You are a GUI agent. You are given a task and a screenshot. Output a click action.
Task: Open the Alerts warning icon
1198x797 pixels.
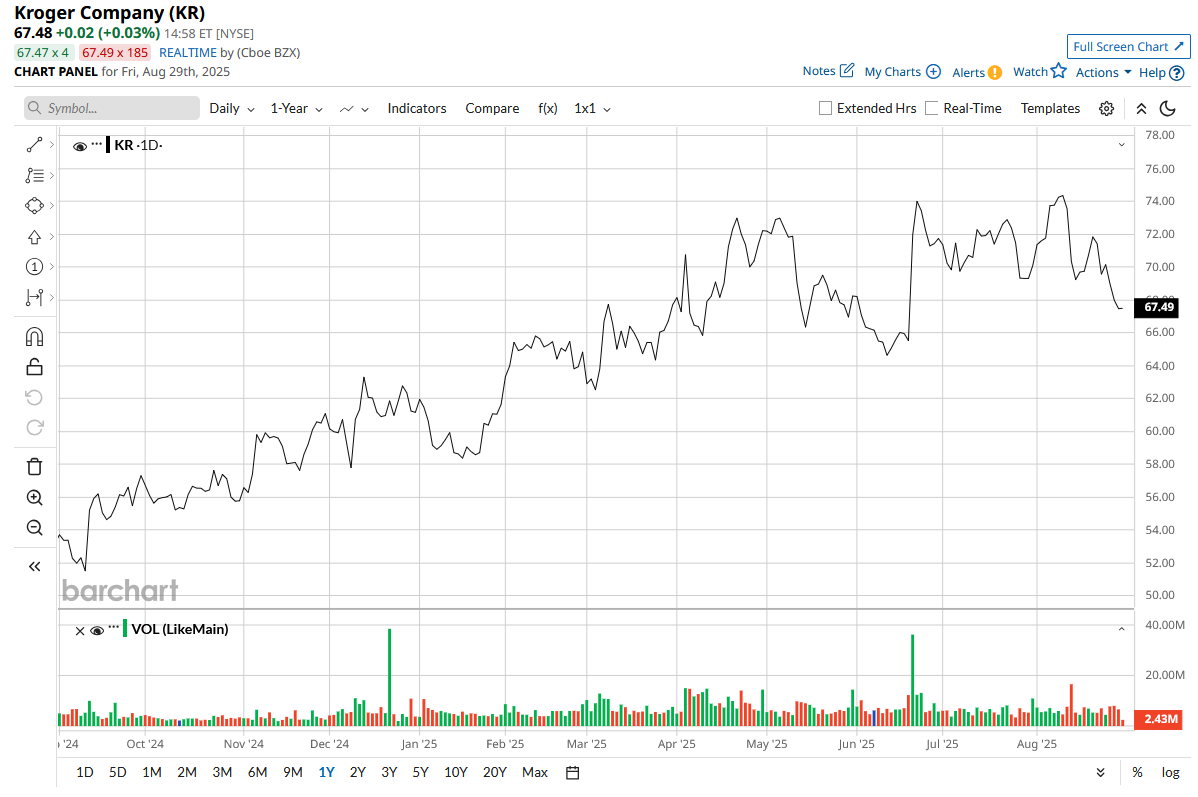click(995, 73)
